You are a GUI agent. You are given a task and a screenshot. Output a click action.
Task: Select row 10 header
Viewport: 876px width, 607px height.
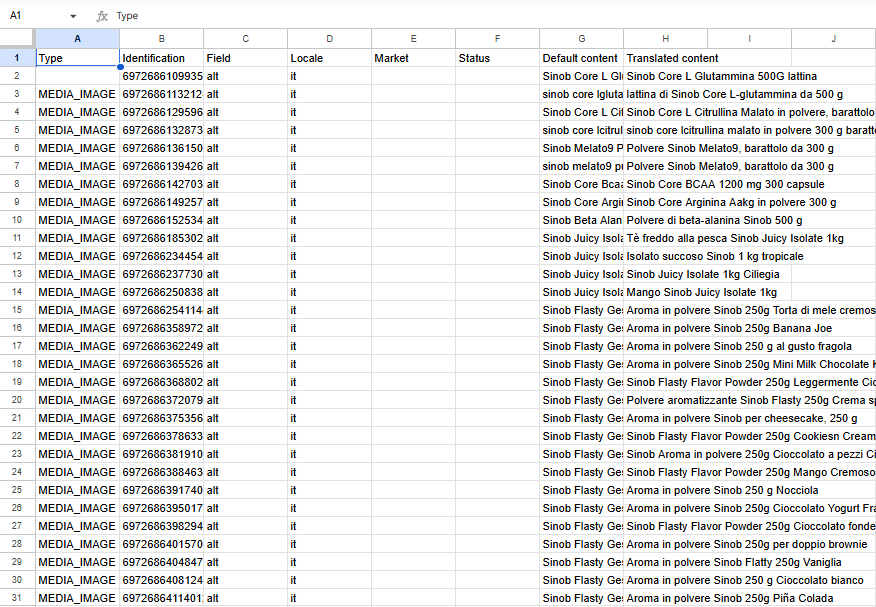[x=17, y=220]
